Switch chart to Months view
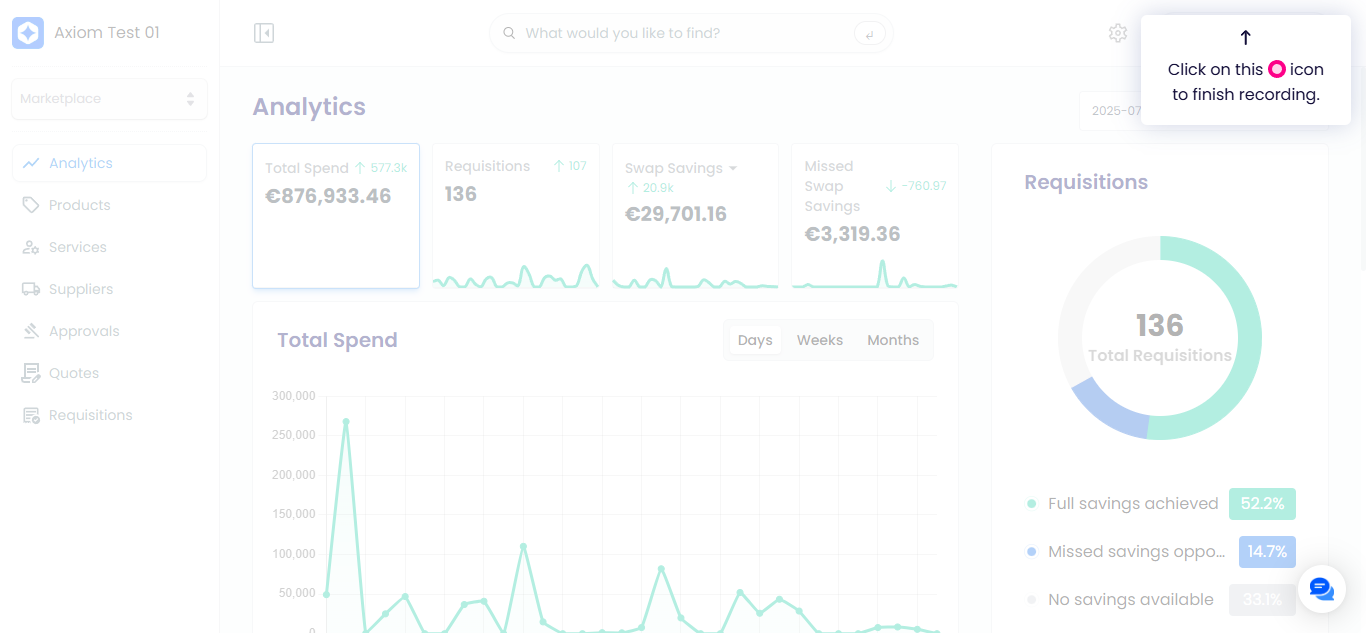The image size is (1366, 633). point(893,340)
